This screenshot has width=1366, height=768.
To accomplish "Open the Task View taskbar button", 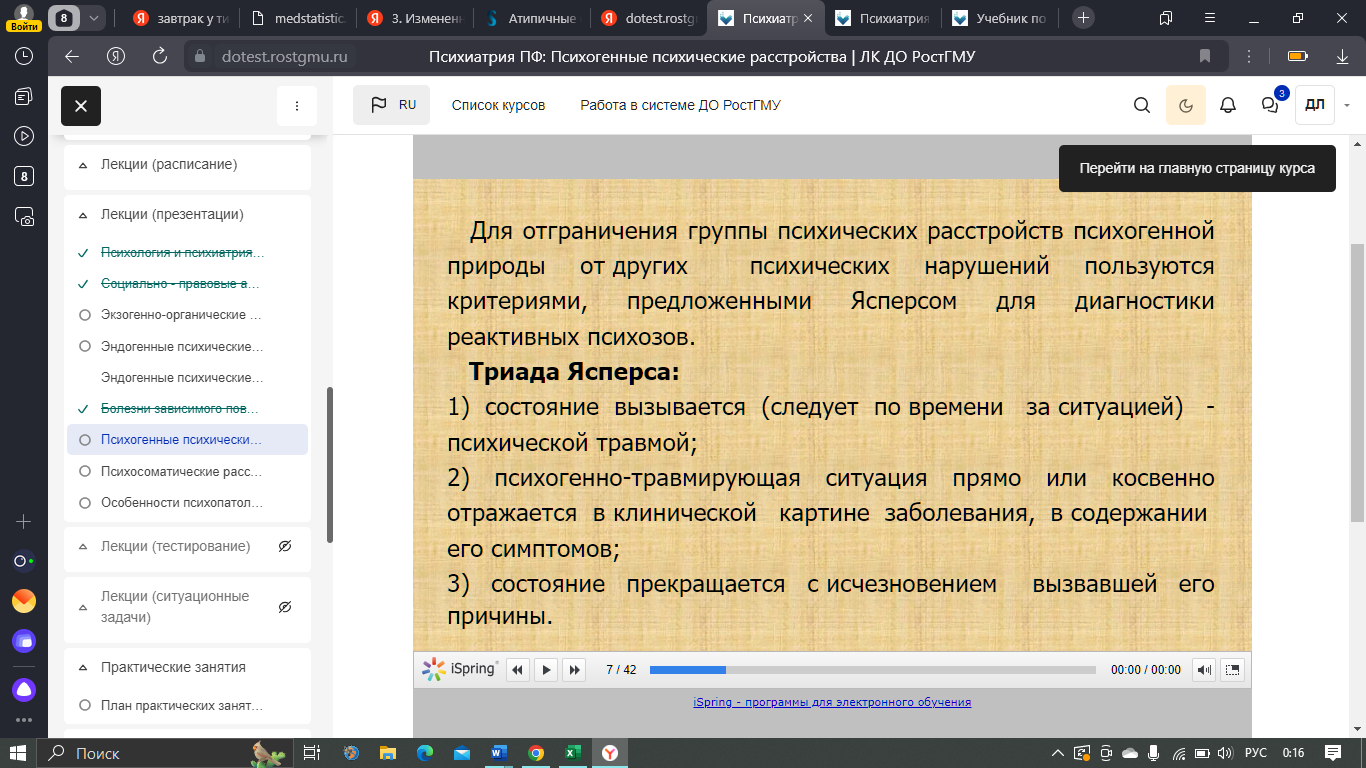I will click(312, 753).
